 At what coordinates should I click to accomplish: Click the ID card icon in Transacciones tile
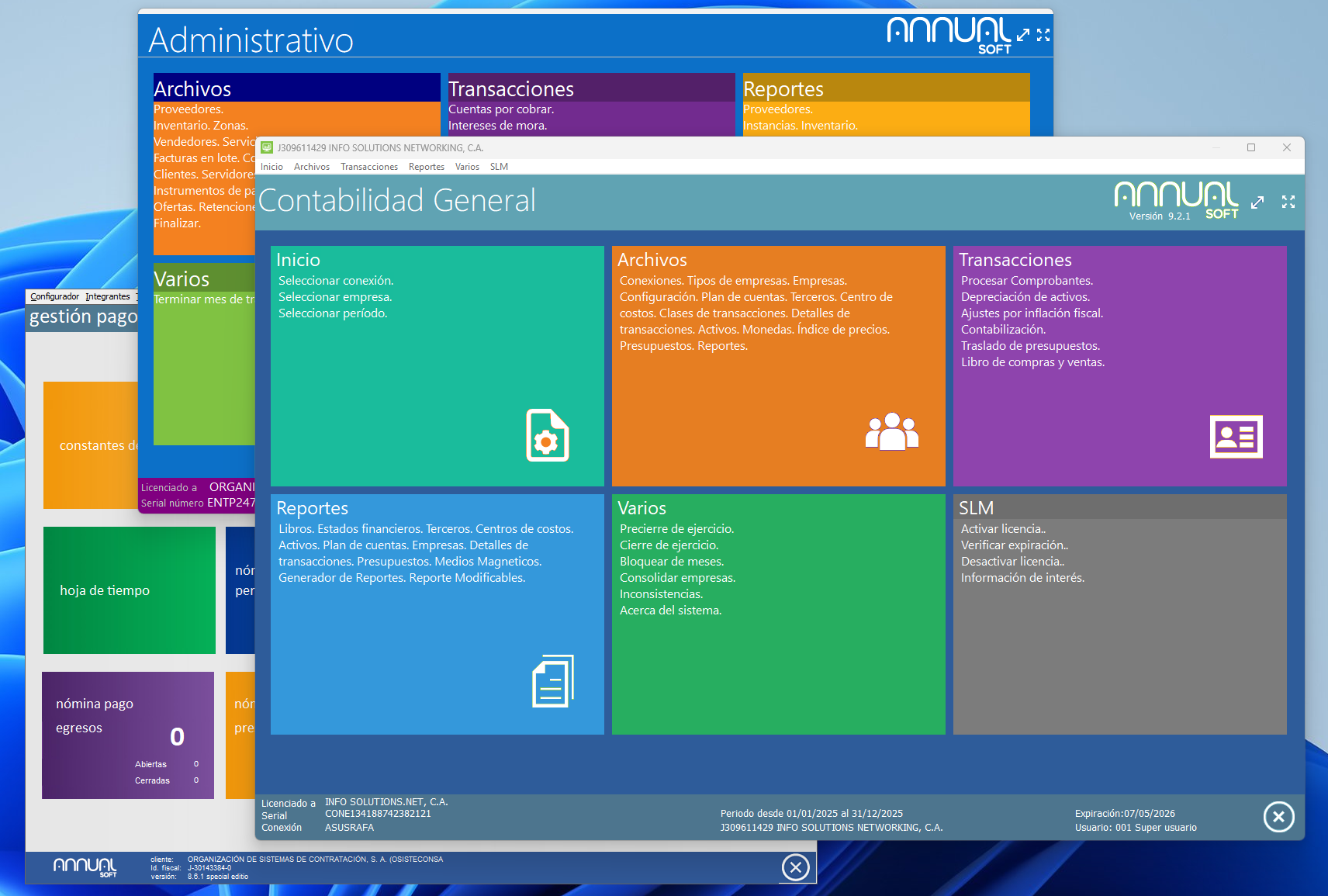click(x=1236, y=437)
